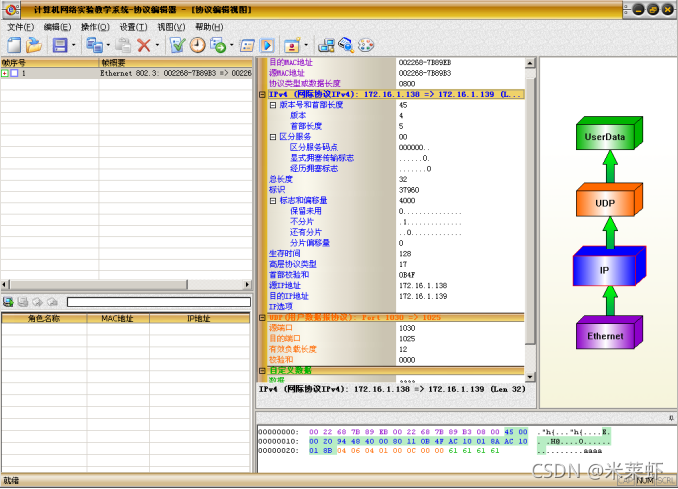Image resolution: width=678 pixels, height=489 pixels.
Task: Click the text field in the address panel
Action: 158,301
